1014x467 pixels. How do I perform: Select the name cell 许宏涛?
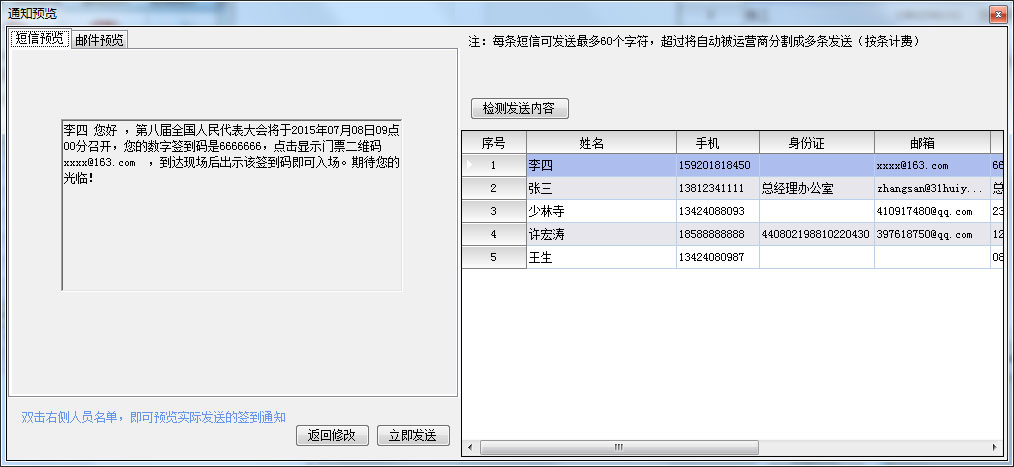(x=601, y=234)
